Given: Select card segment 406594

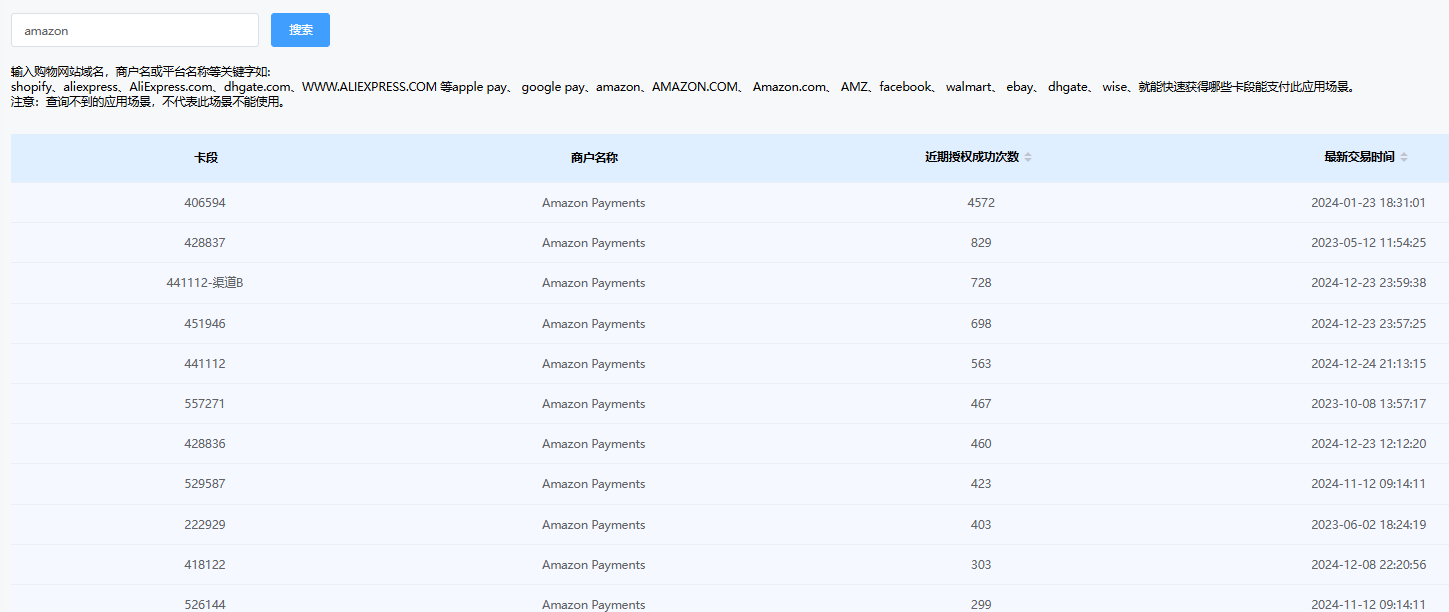Looking at the screenshot, I should [205, 203].
